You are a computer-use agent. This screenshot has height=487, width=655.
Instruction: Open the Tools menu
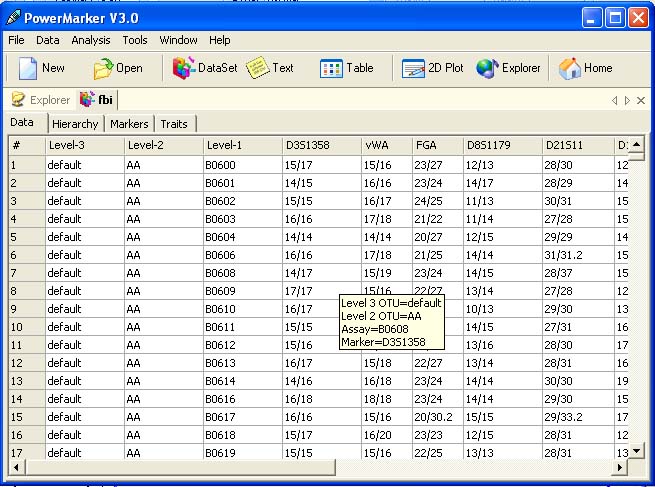(135, 40)
